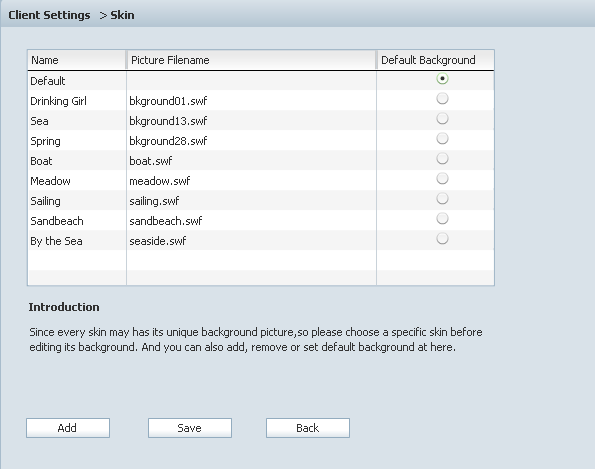Save the skin settings

point(190,428)
